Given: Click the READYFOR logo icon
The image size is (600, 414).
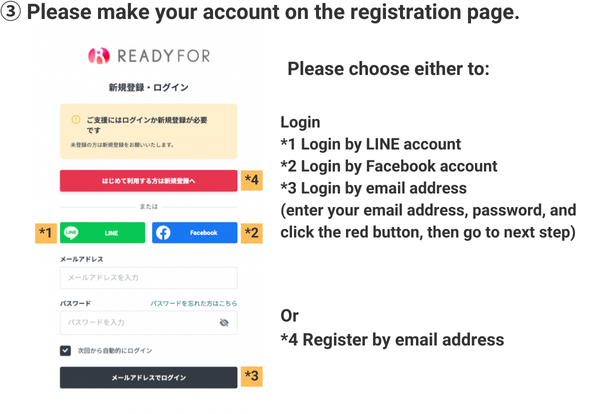Looking at the screenshot, I should point(98,56).
